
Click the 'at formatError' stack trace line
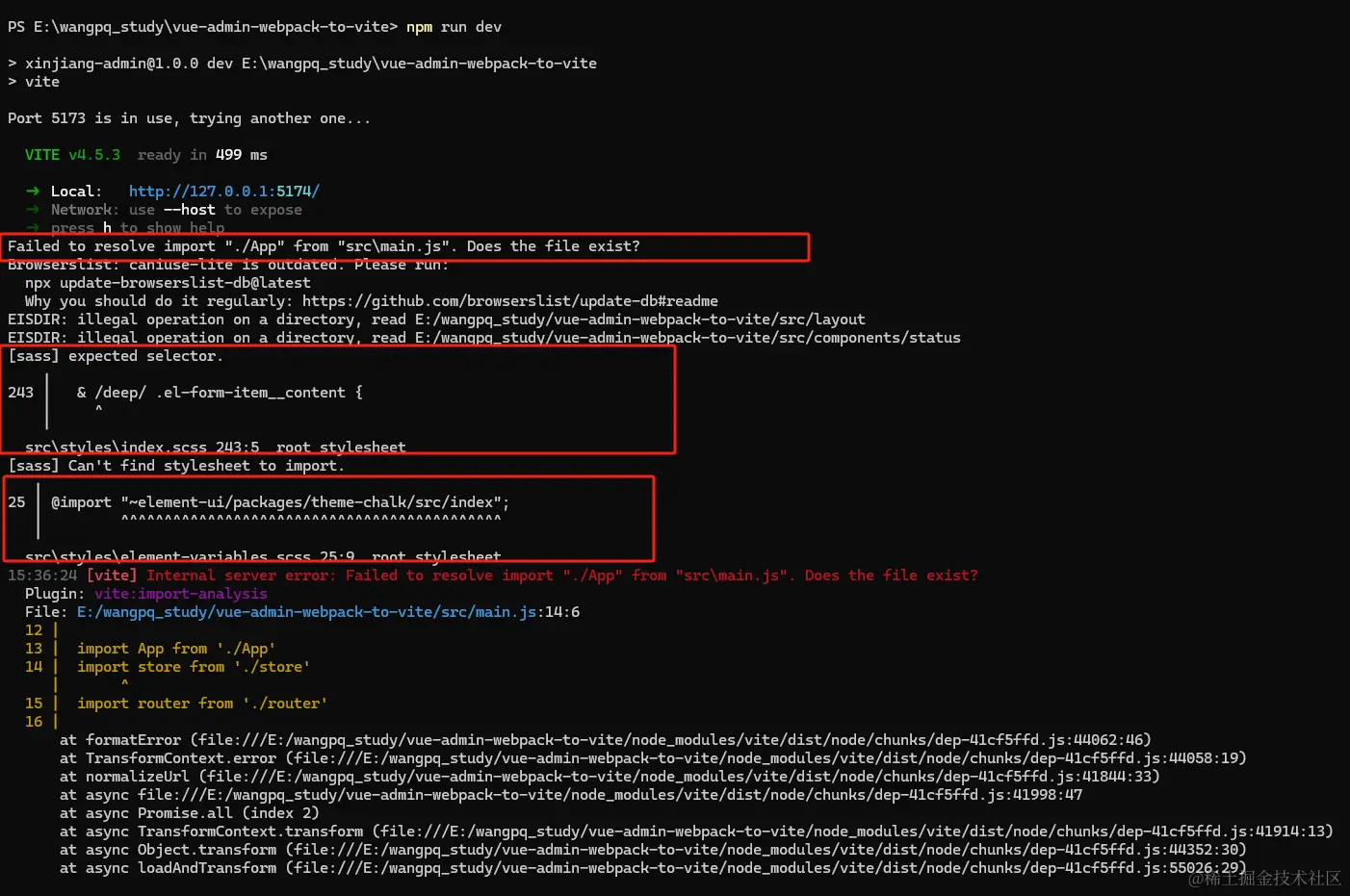(606, 740)
